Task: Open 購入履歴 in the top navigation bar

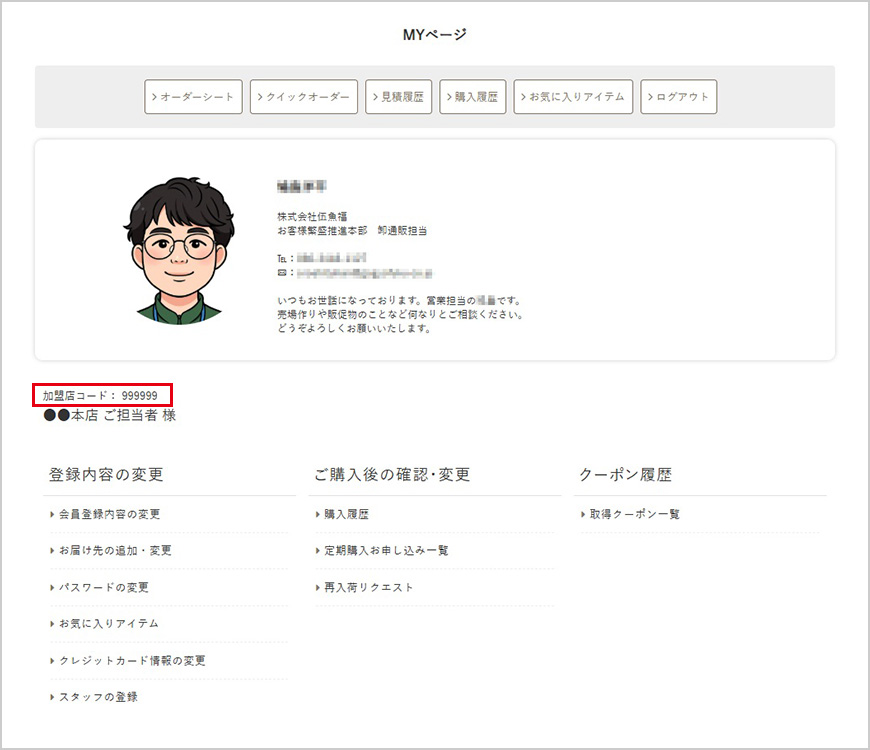Action: pyautogui.click(x=473, y=97)
